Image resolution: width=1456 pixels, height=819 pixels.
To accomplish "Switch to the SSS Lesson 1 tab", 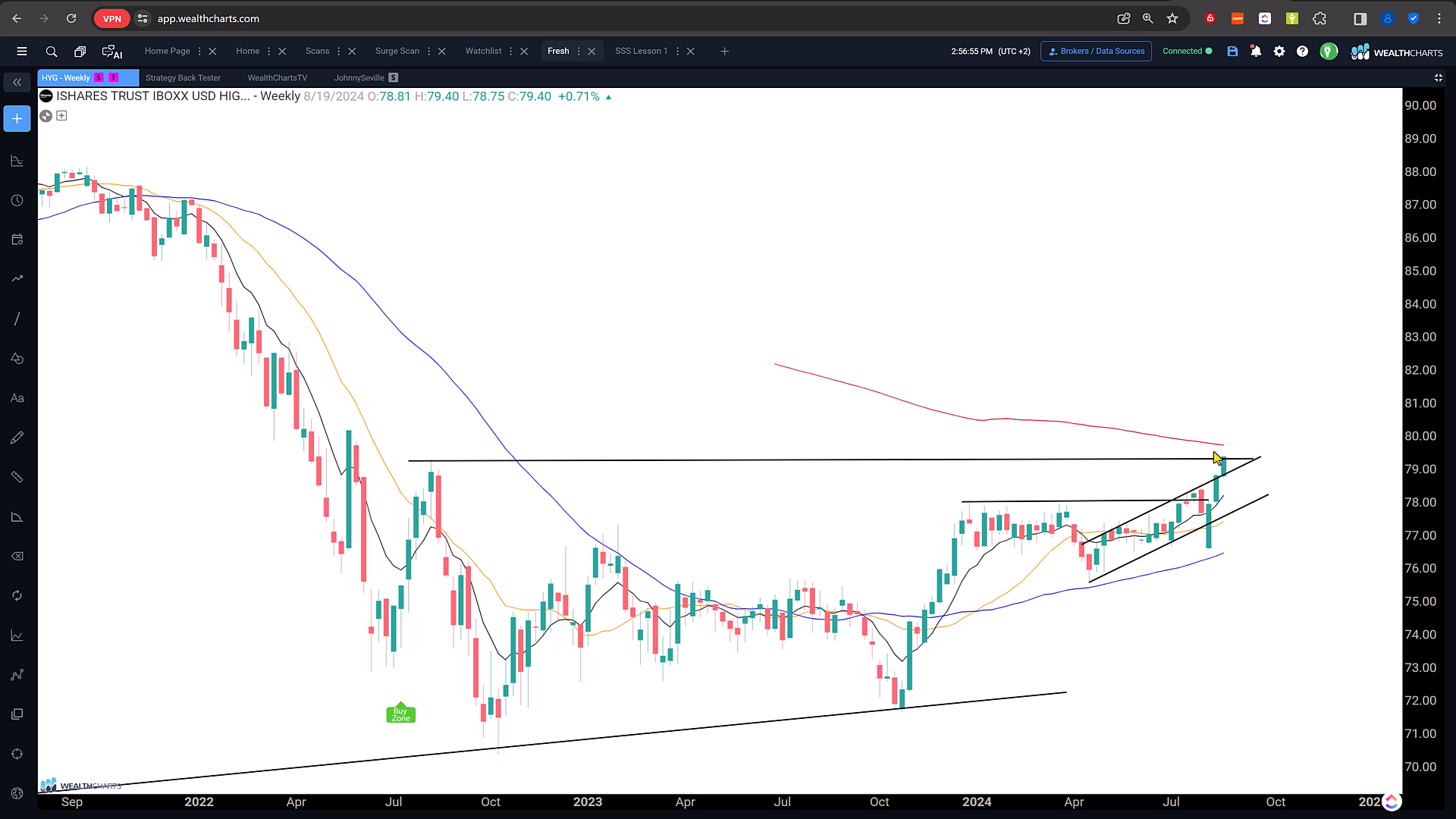I will pyautogui.click(x=641, y=52).
